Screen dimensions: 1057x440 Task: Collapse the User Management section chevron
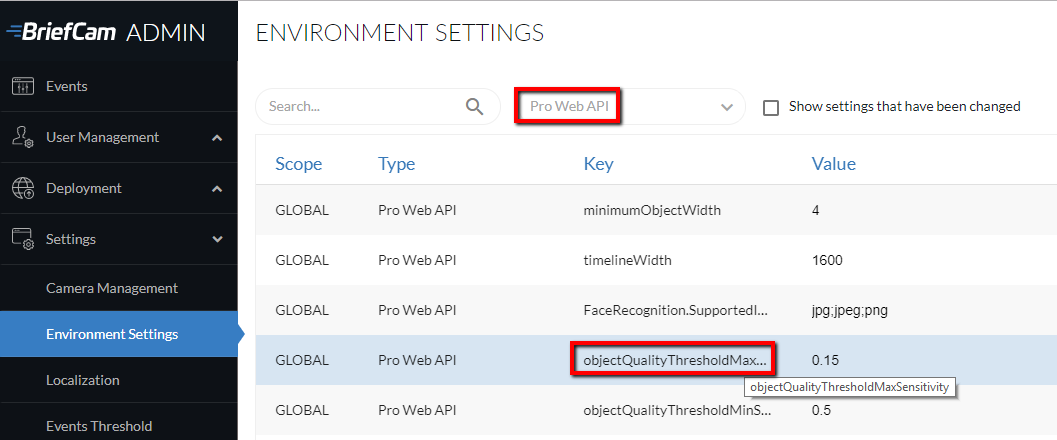point(217,137)
